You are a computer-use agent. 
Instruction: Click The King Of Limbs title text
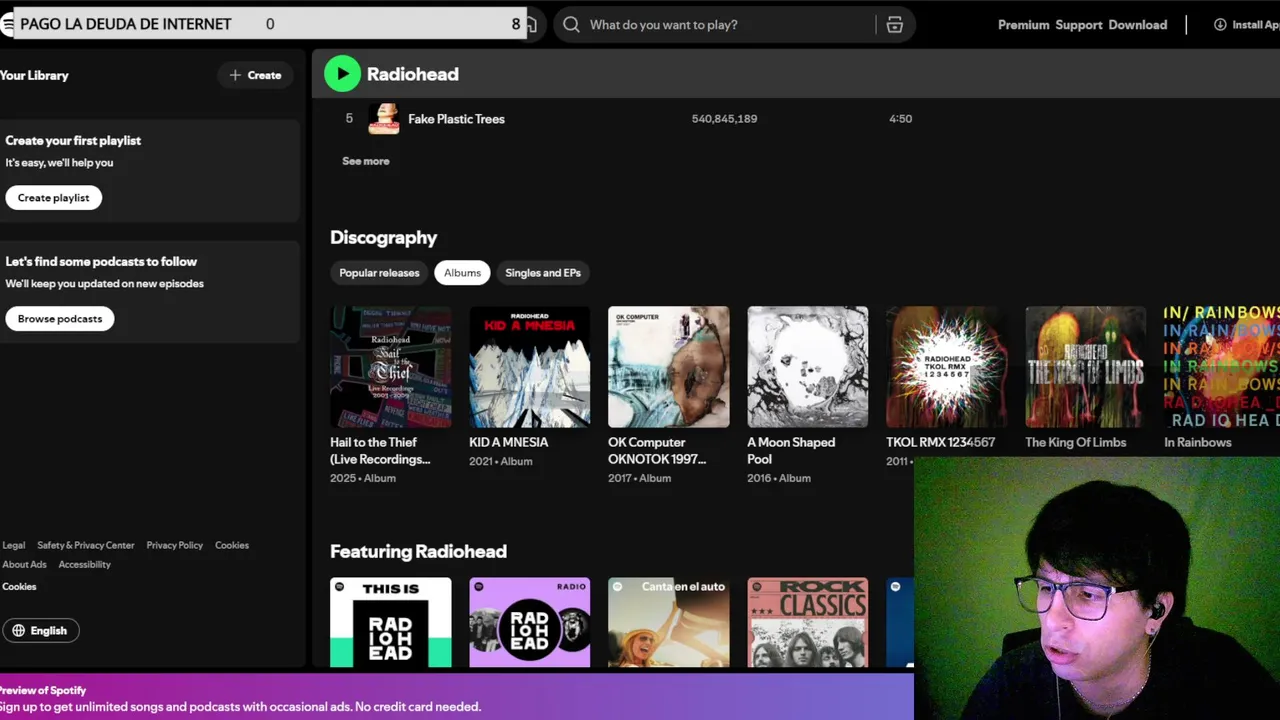point(1076,442)
